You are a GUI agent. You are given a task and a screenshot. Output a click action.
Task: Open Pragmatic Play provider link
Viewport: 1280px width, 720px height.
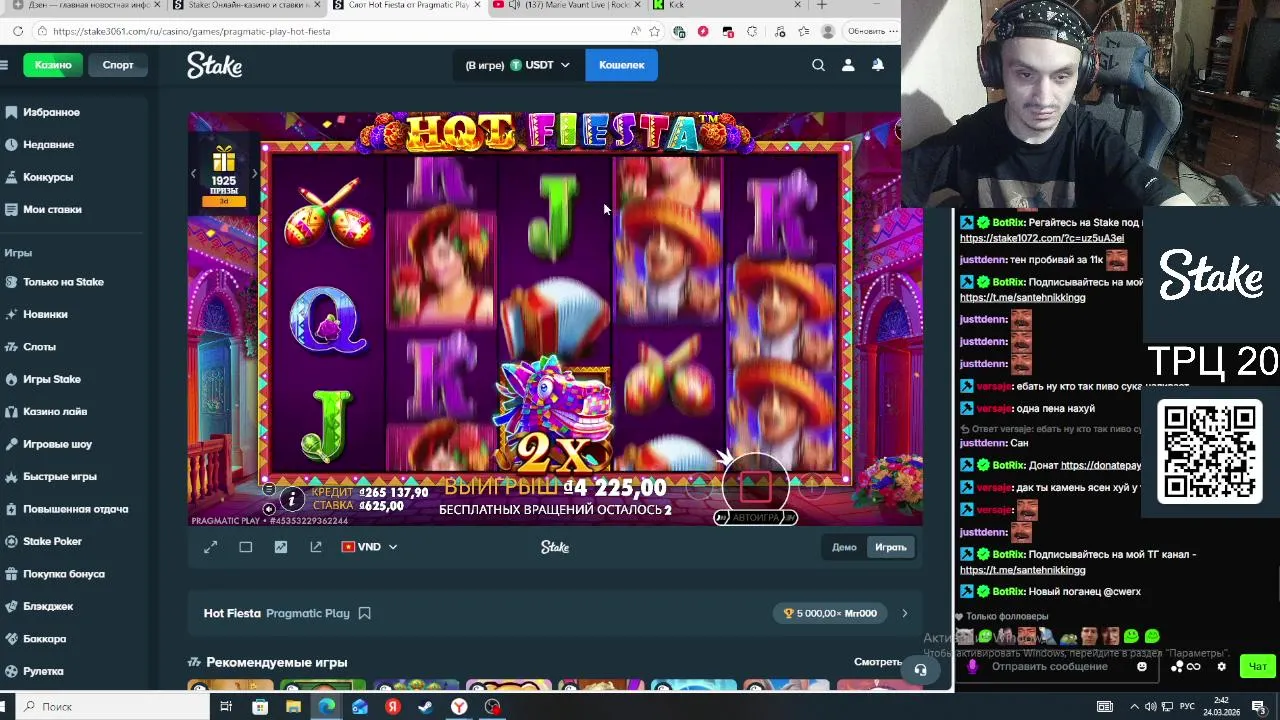307,613
